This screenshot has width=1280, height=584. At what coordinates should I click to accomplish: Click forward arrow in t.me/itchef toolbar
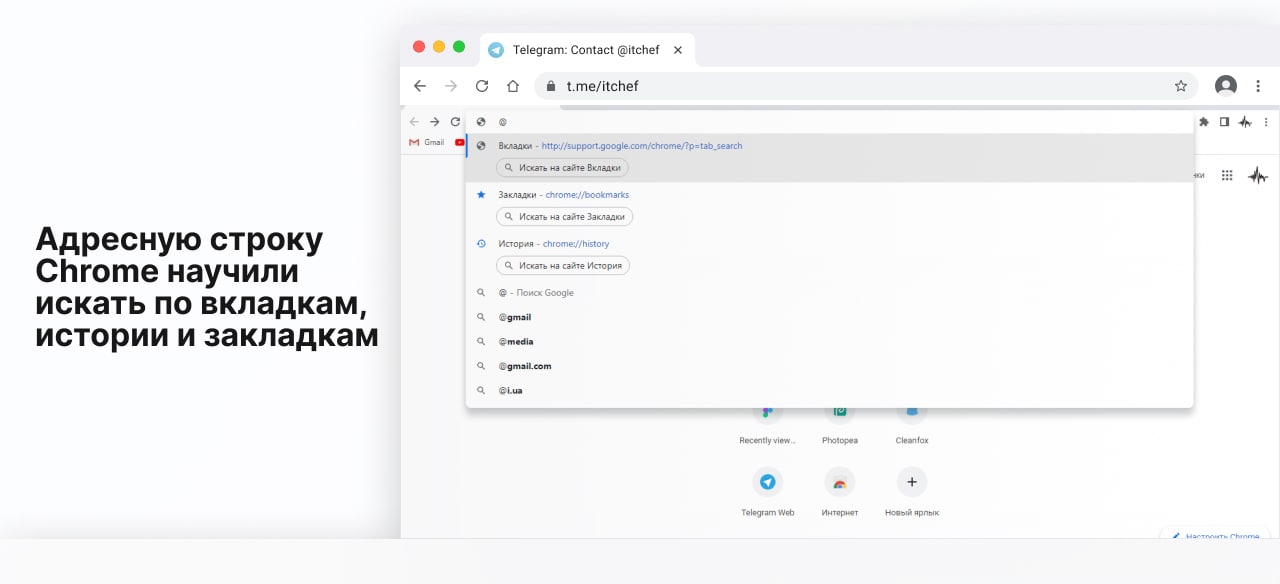coord(451,86)
